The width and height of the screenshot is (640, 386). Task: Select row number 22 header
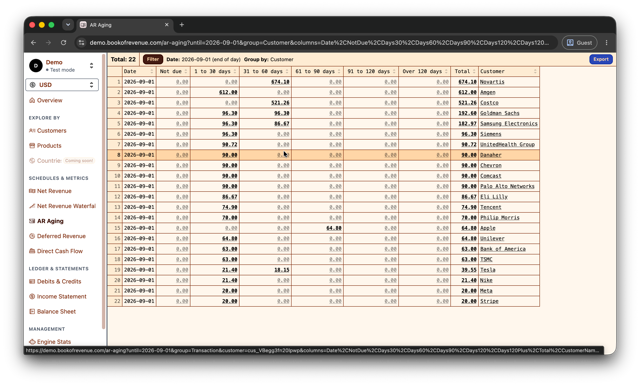pos(115,301)
